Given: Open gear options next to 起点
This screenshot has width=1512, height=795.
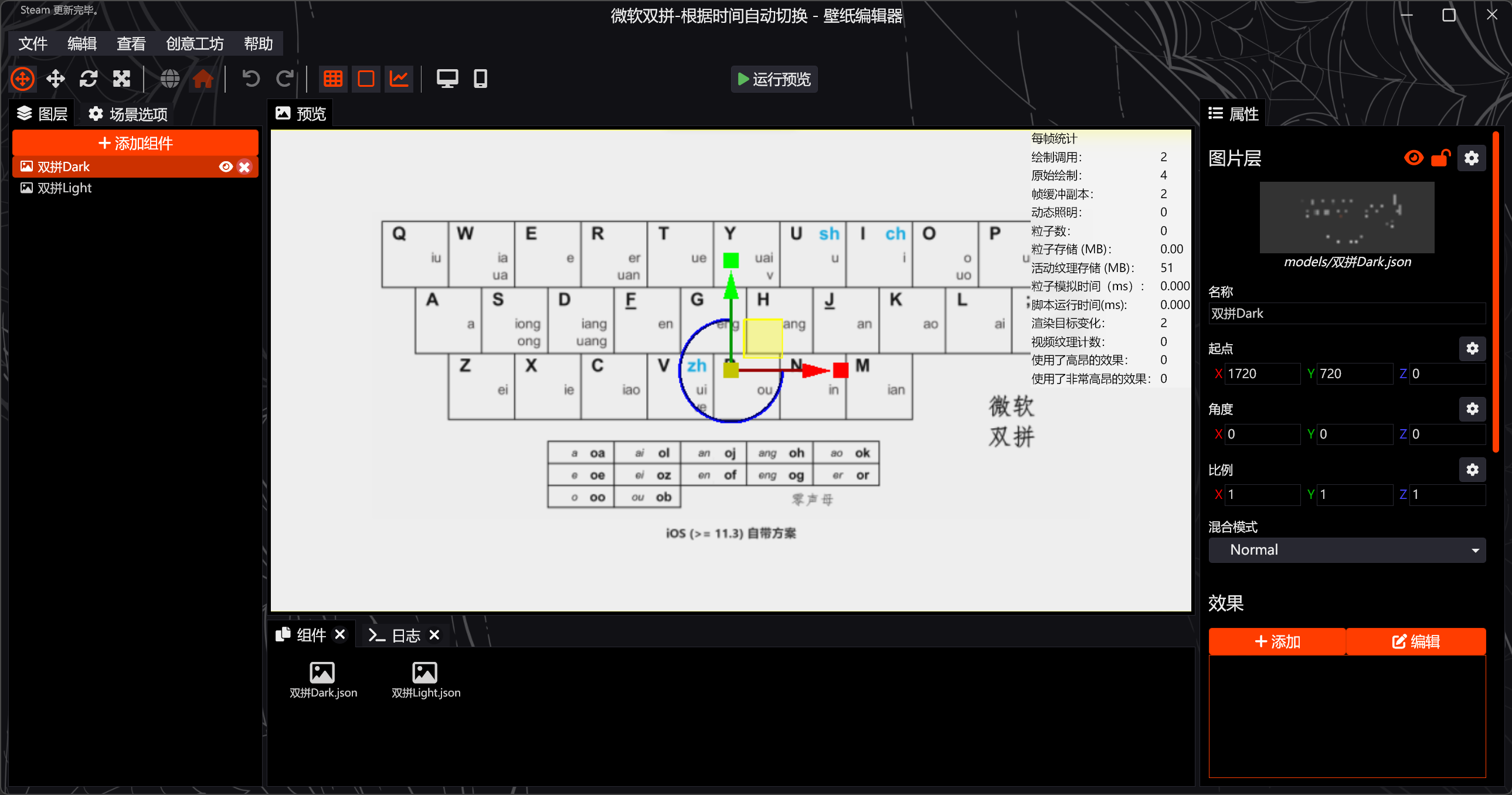Looking at the screenshot, I should (x=1472, y=349).
